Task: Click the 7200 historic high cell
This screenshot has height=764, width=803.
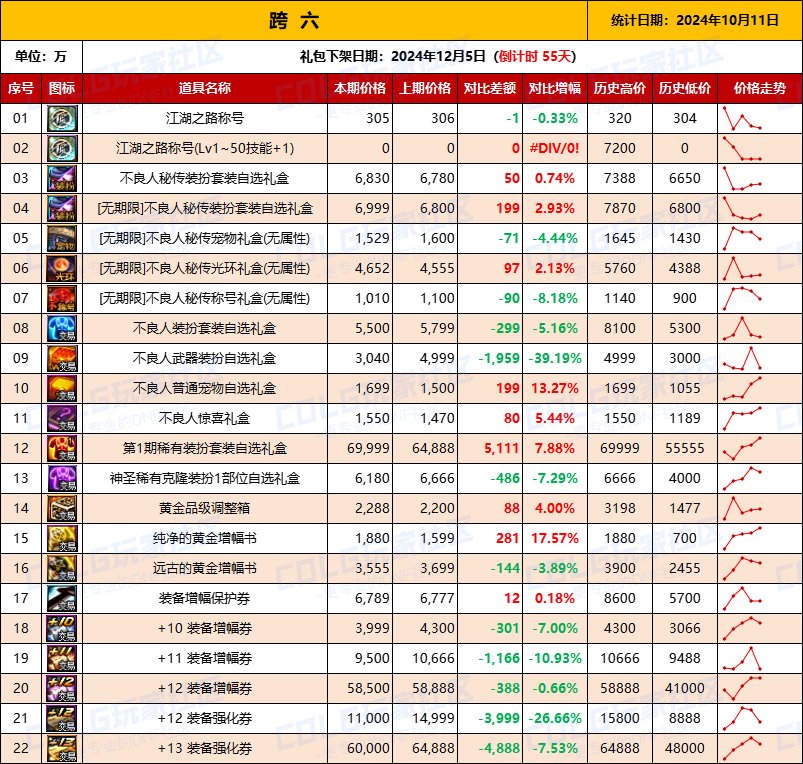Action: pos(620,148)
